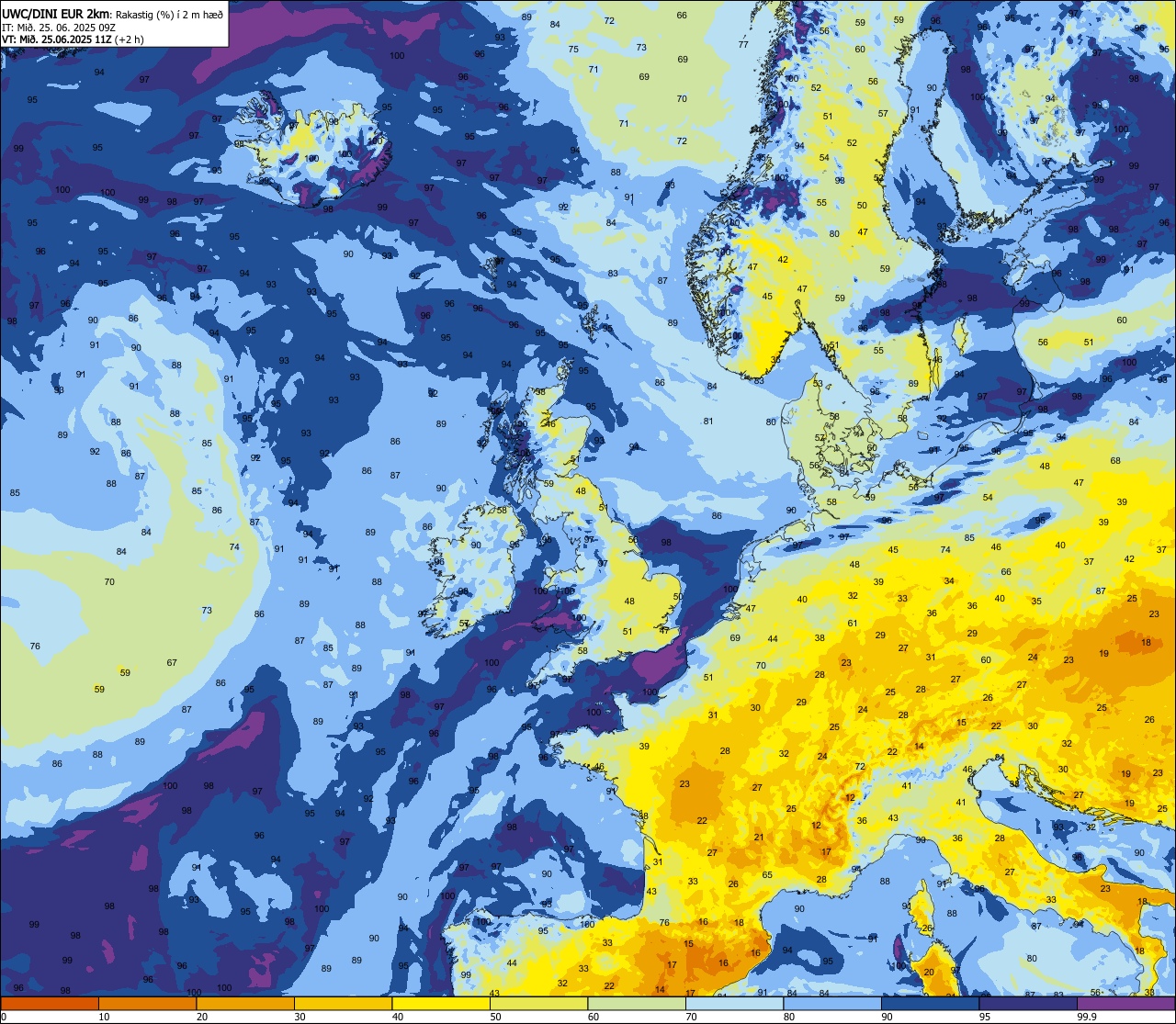The image size is (1176, 1024).
Task: Select the pale green 60–70 legend segment
Action: [x=637, y=1003]
